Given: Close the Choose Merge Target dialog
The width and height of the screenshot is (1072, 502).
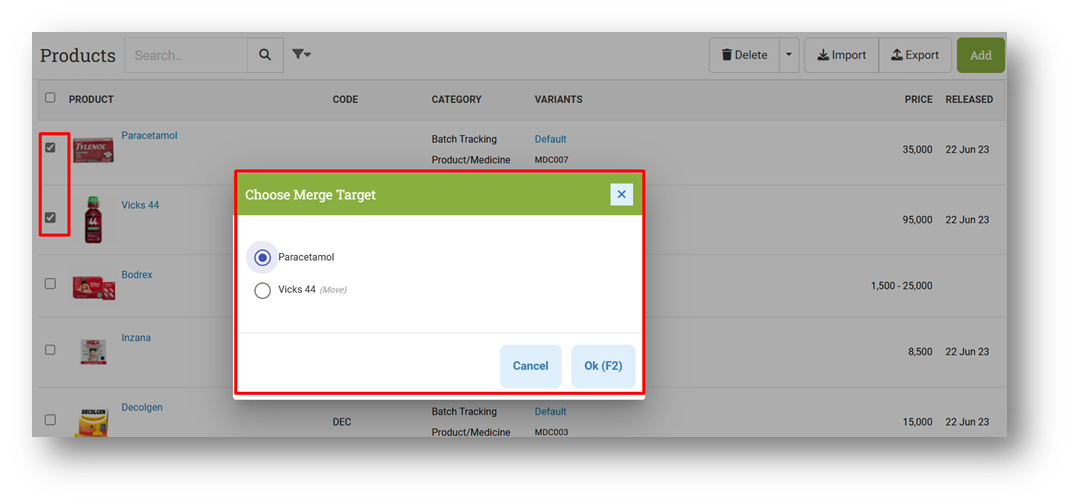Looking at the screenshot, I should pos(621,194).
